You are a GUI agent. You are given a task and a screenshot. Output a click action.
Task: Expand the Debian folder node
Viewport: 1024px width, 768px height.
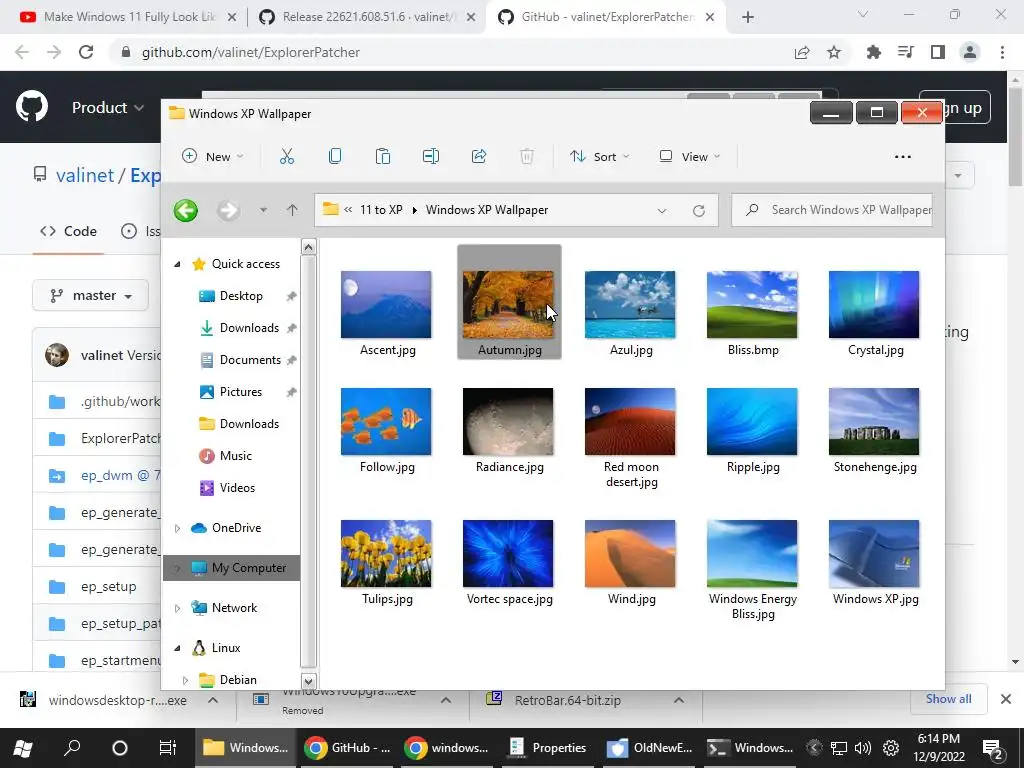coord(185,680)
